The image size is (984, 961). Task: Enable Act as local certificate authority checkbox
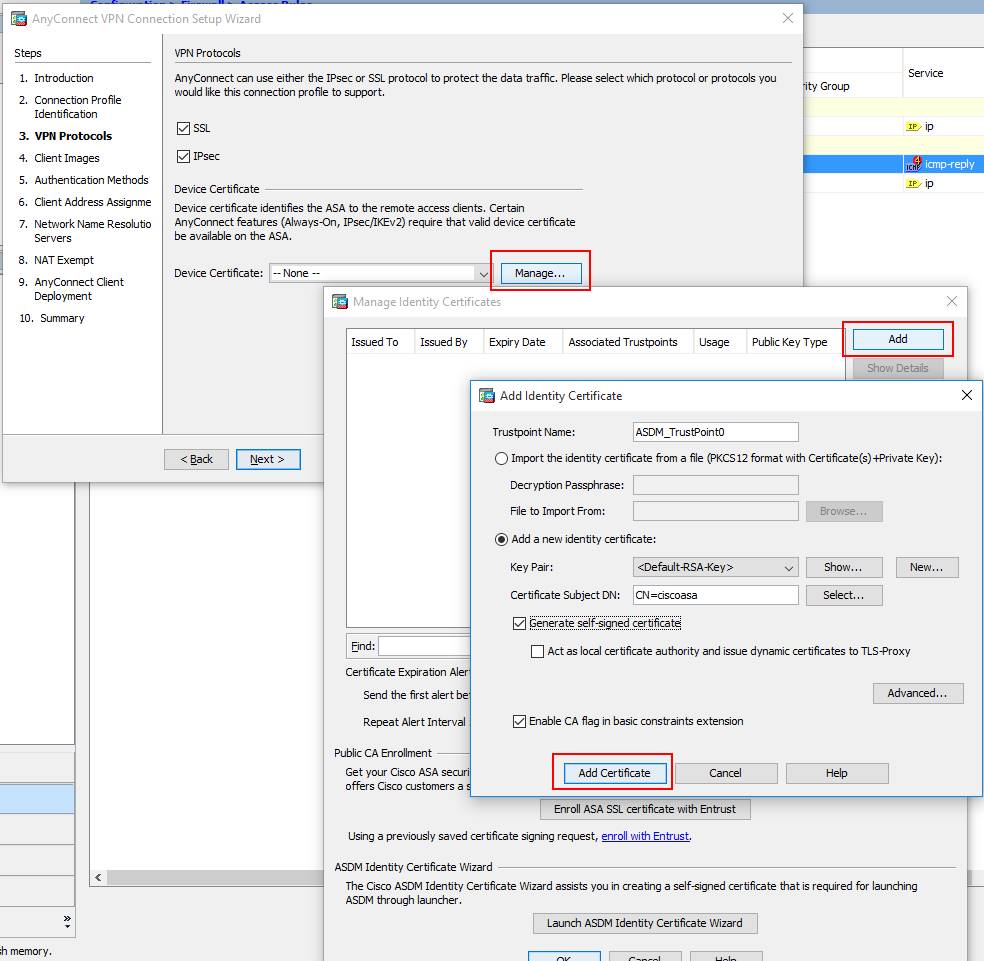(x=537, y=652)
